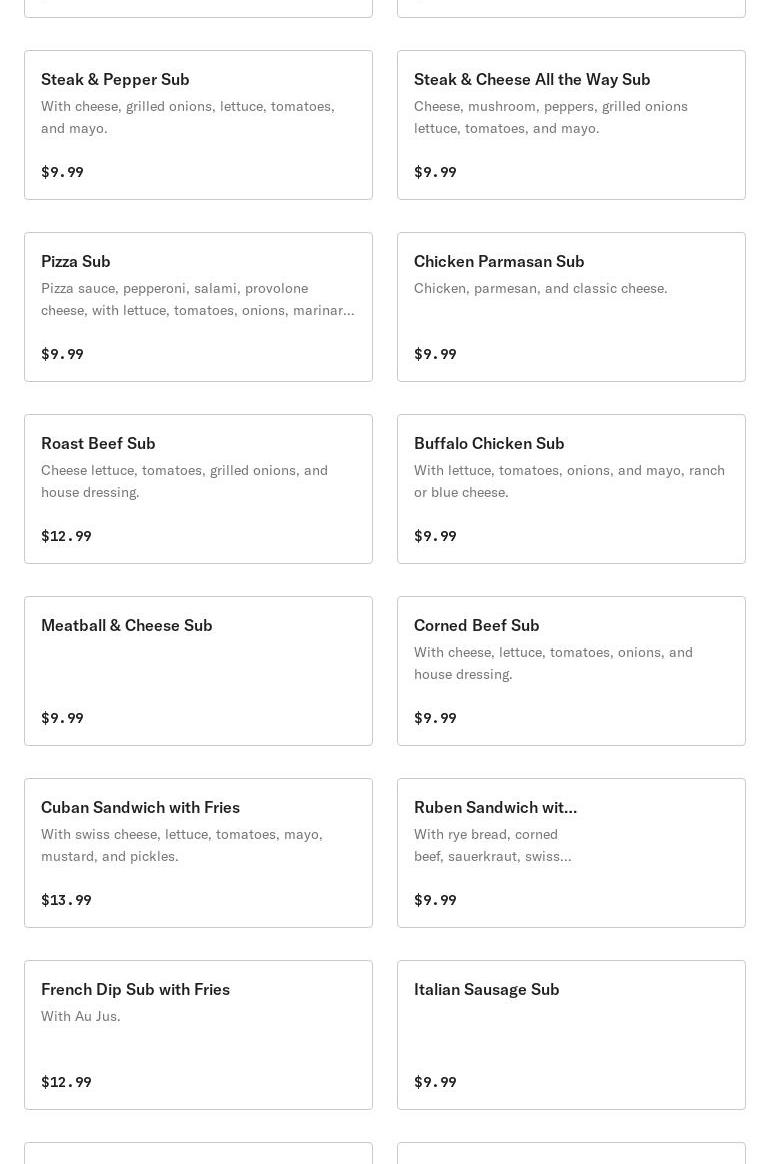Pick the Meatball & Cheese Sub

[x=198, y=671]
